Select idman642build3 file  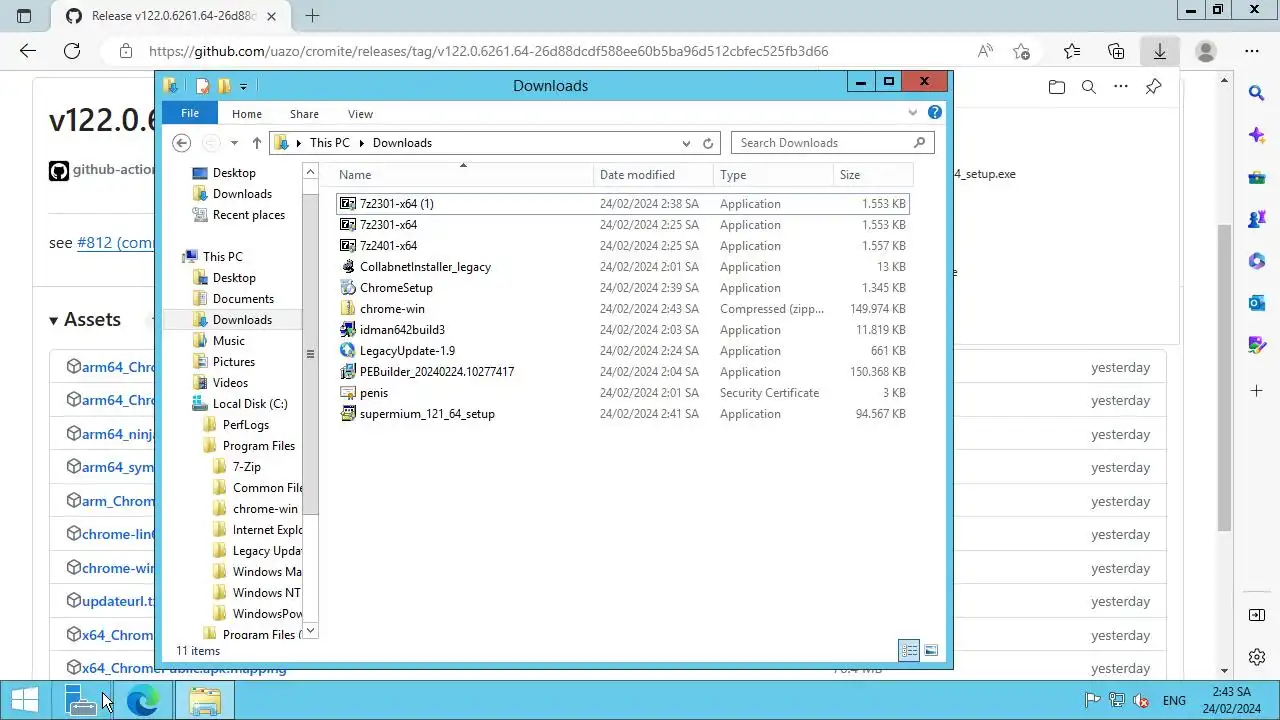point(402,330)
